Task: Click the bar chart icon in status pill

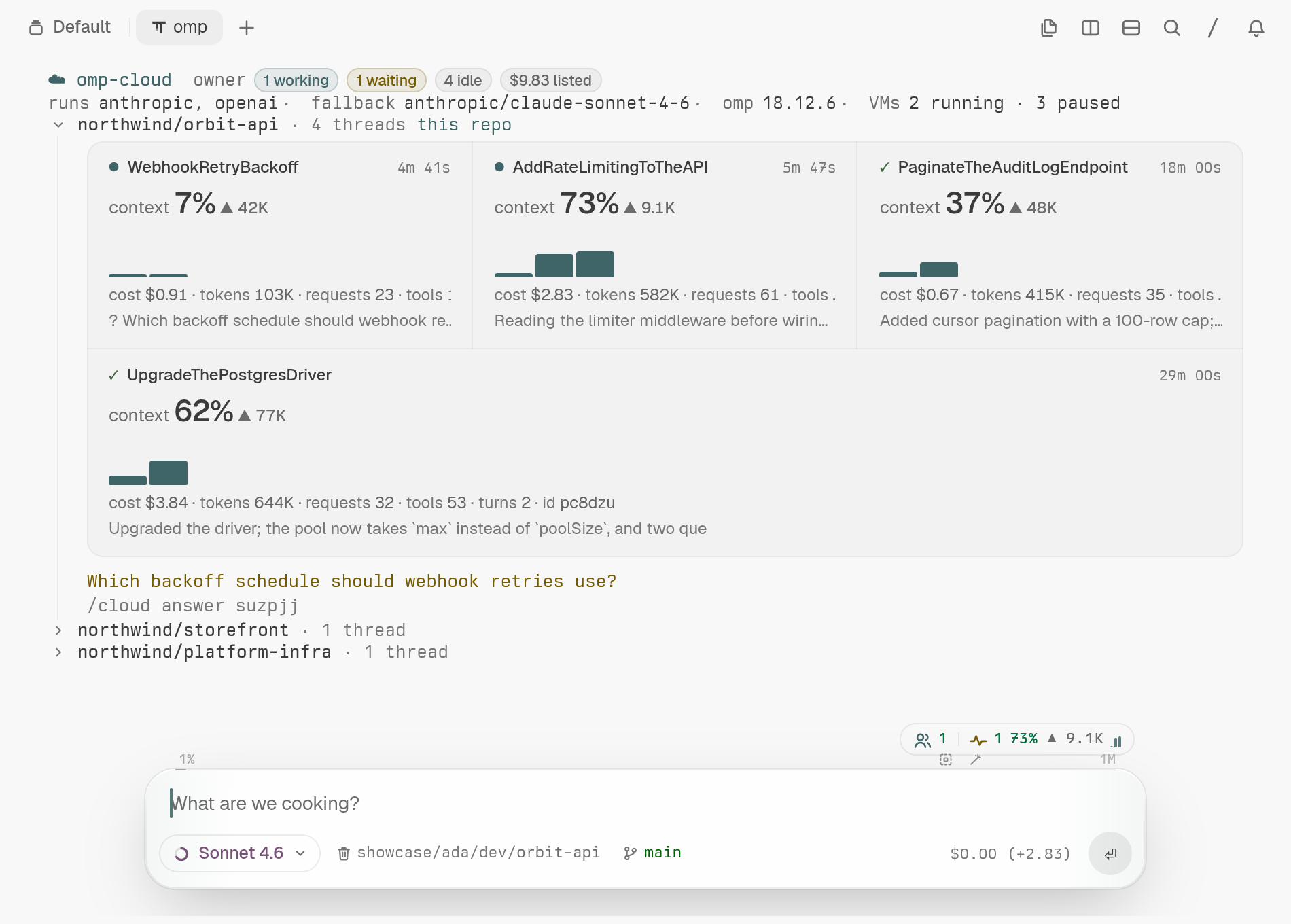Action: pyautogui.click(x=1116, y=741)
